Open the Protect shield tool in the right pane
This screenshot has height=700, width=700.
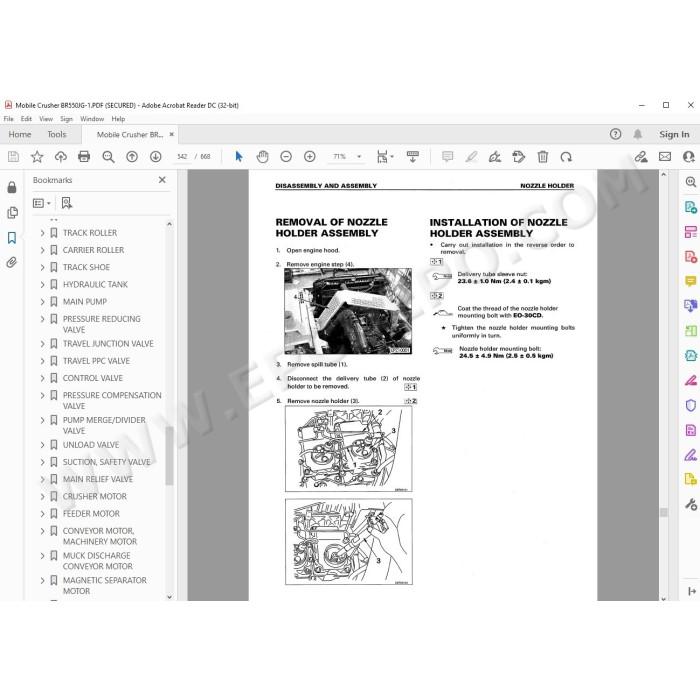[x=690, y=405]
